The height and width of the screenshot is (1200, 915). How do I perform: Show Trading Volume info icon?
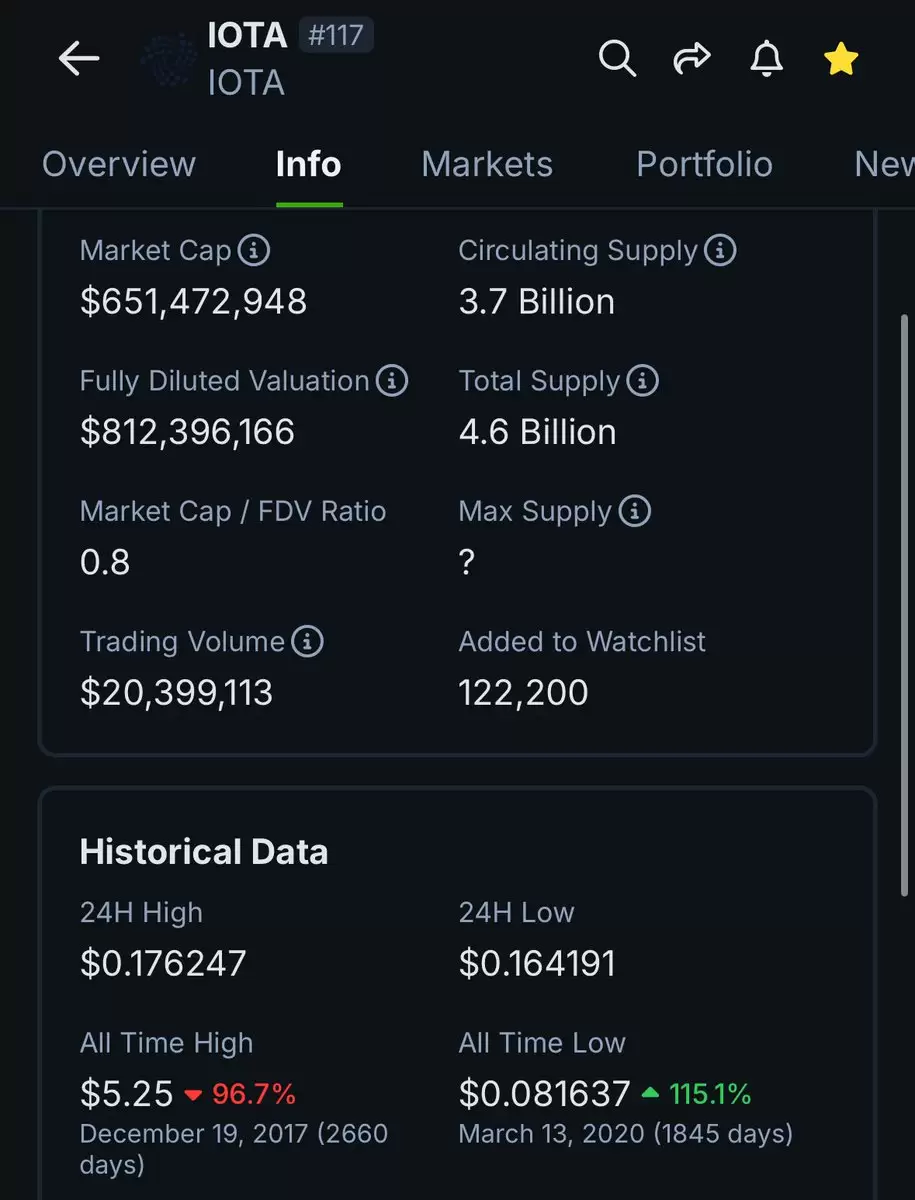[x=308, y=641]
